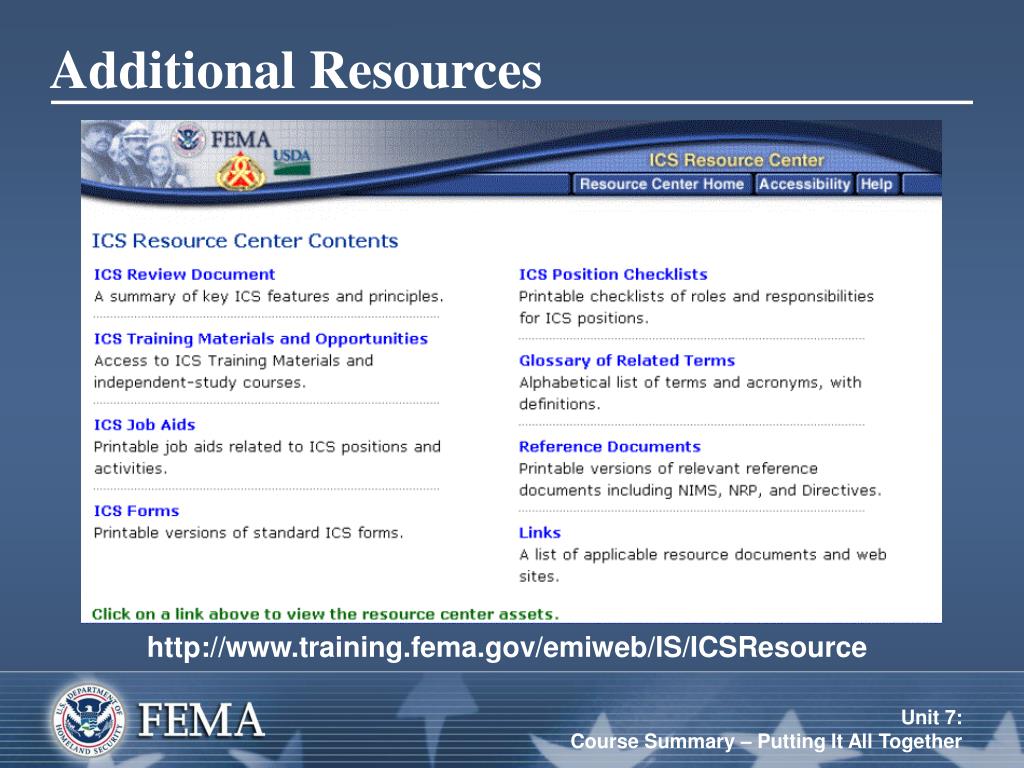Viewport: 1024px width, 768px height.
Task: Open ICS Training Materials and Opportunities link
Action: [261, 339]
